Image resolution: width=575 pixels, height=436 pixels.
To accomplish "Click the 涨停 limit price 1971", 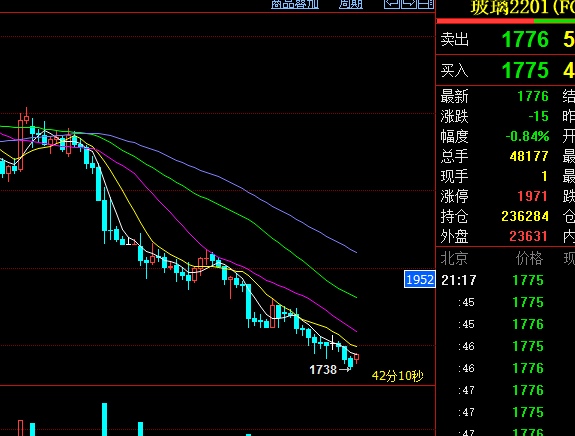I will click(533, 197).
